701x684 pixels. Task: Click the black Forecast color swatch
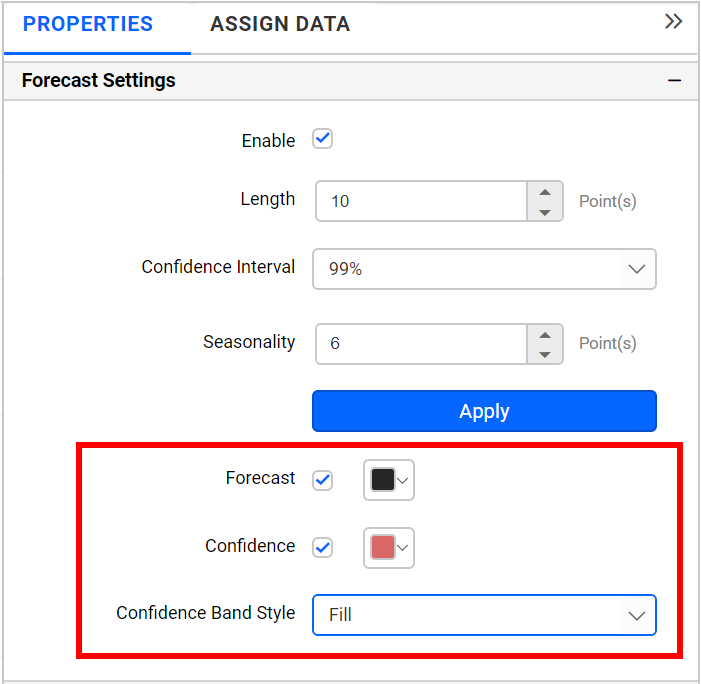pyautogui.click(x=382, y=480)
